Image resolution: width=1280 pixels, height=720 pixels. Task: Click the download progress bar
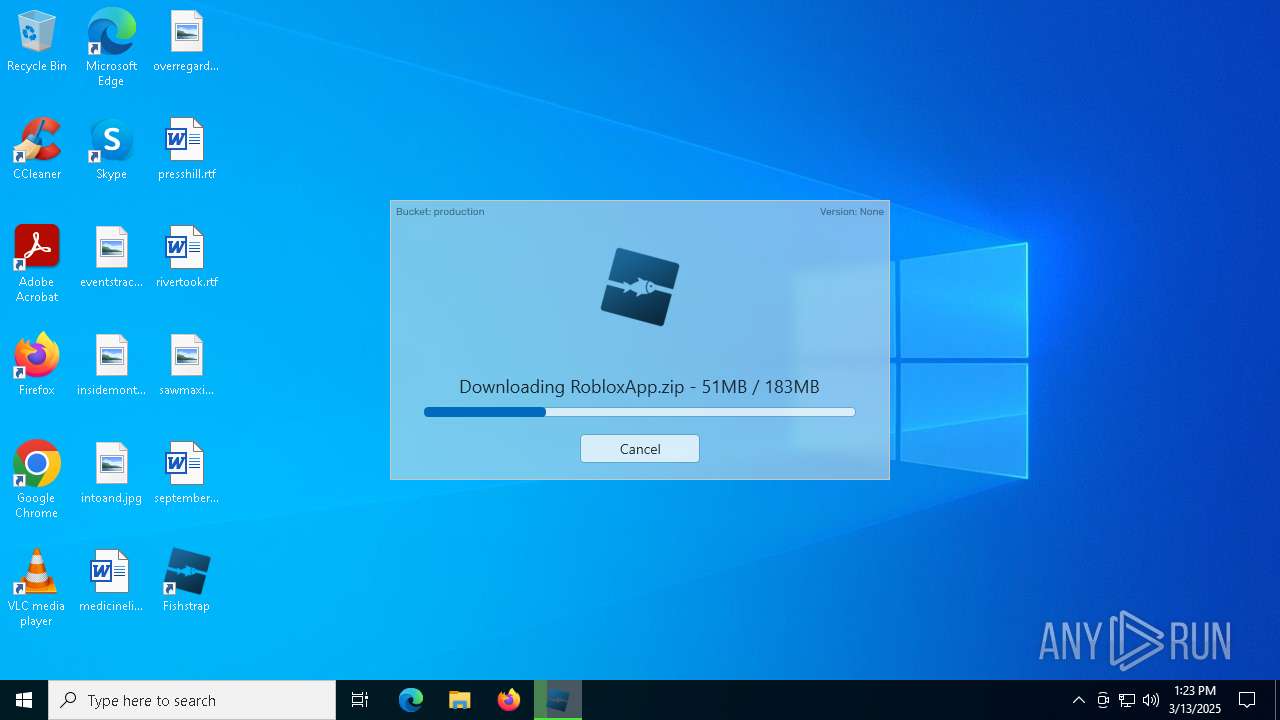pos(640,412)
